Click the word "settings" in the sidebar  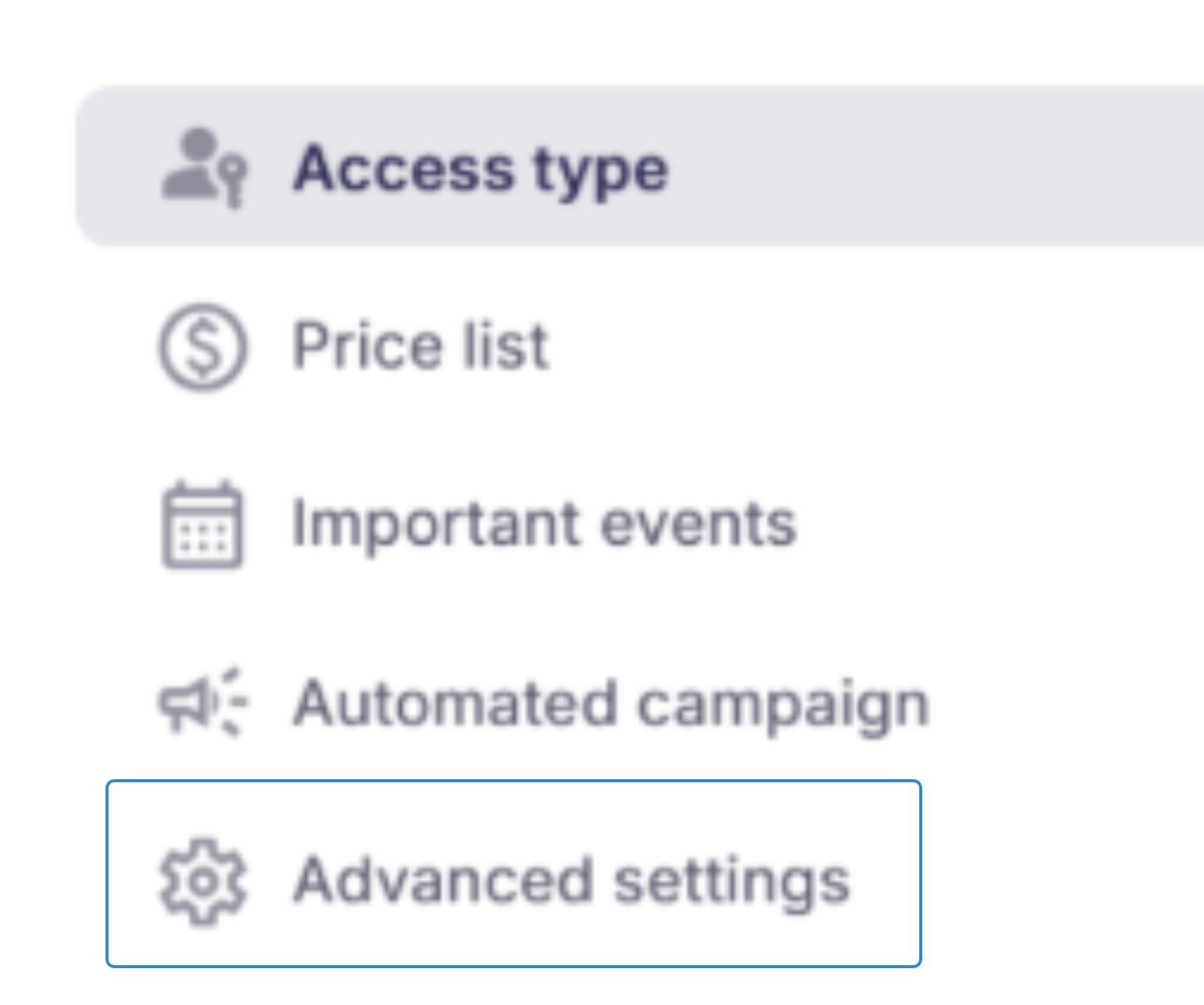732,883
